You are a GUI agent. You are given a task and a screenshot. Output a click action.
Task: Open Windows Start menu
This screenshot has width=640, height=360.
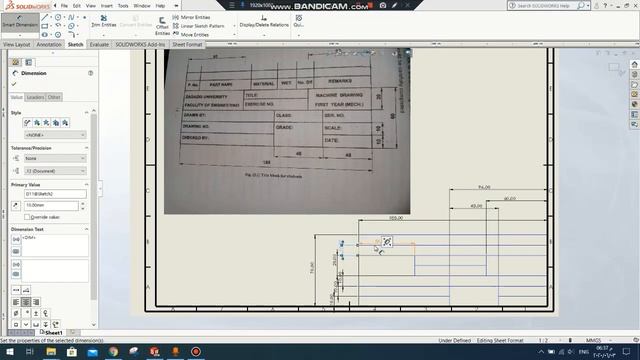(x=10, y=351)
